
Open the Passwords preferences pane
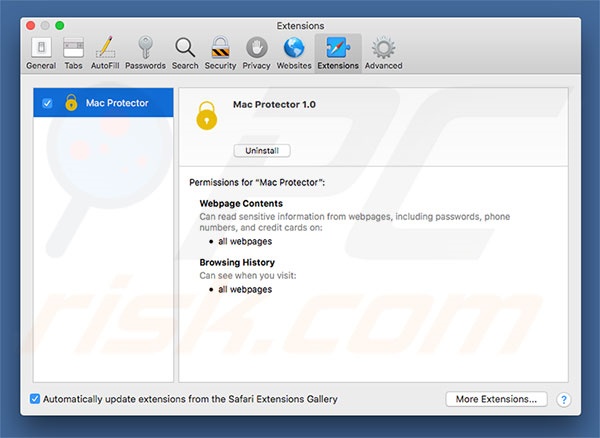pos(145,54)
